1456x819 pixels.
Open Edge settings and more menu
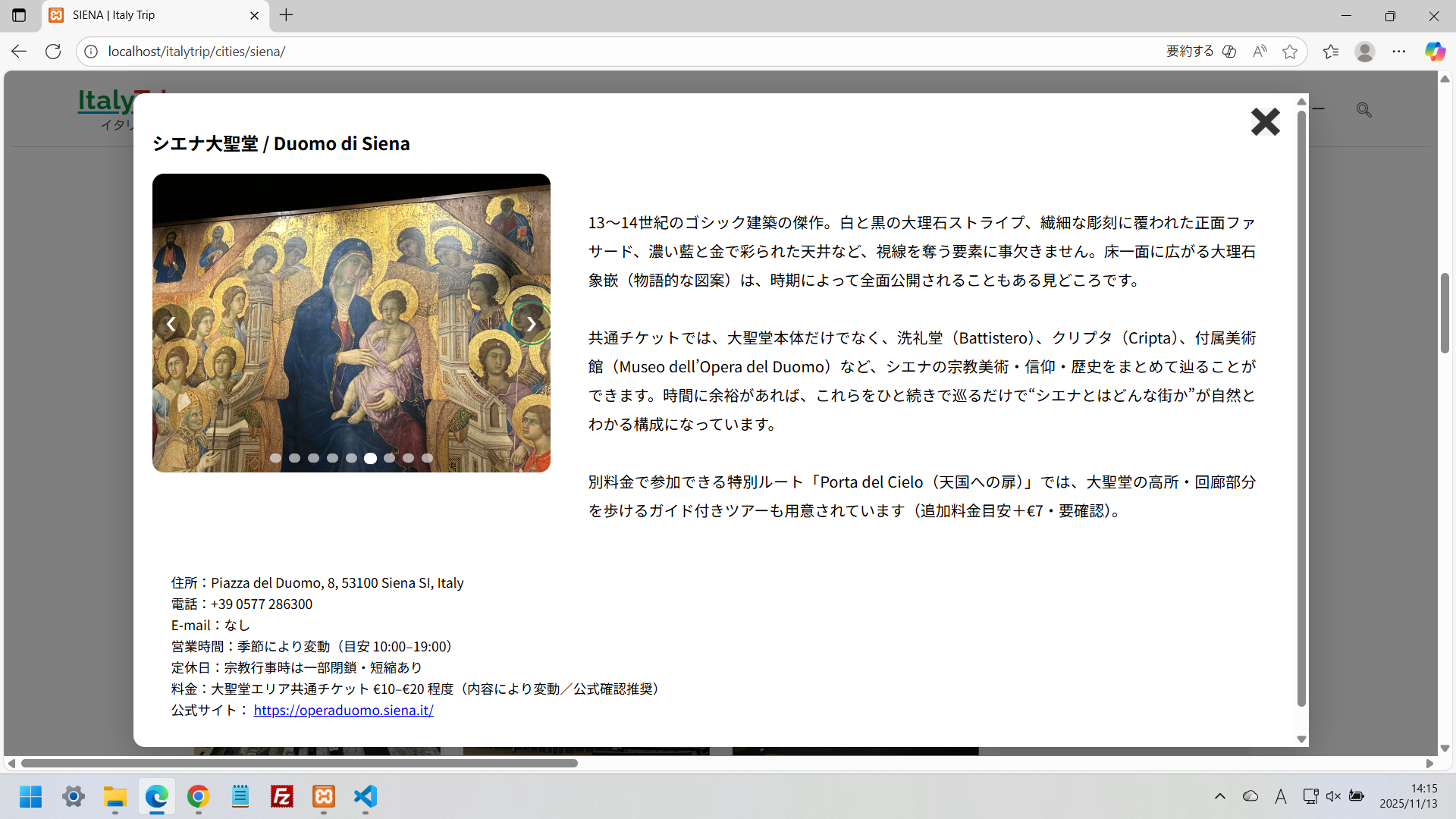[x=1398, y=52]
